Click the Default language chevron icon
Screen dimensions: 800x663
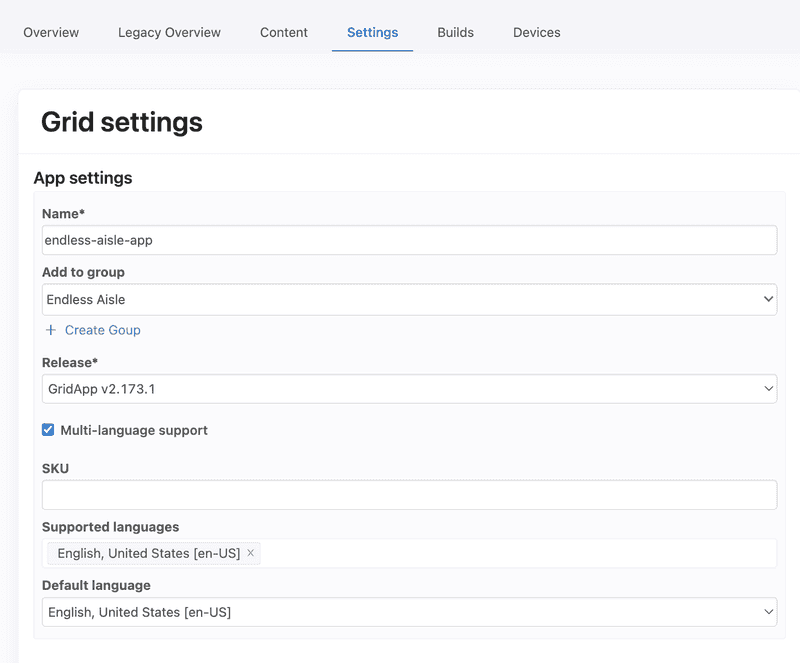766,611
